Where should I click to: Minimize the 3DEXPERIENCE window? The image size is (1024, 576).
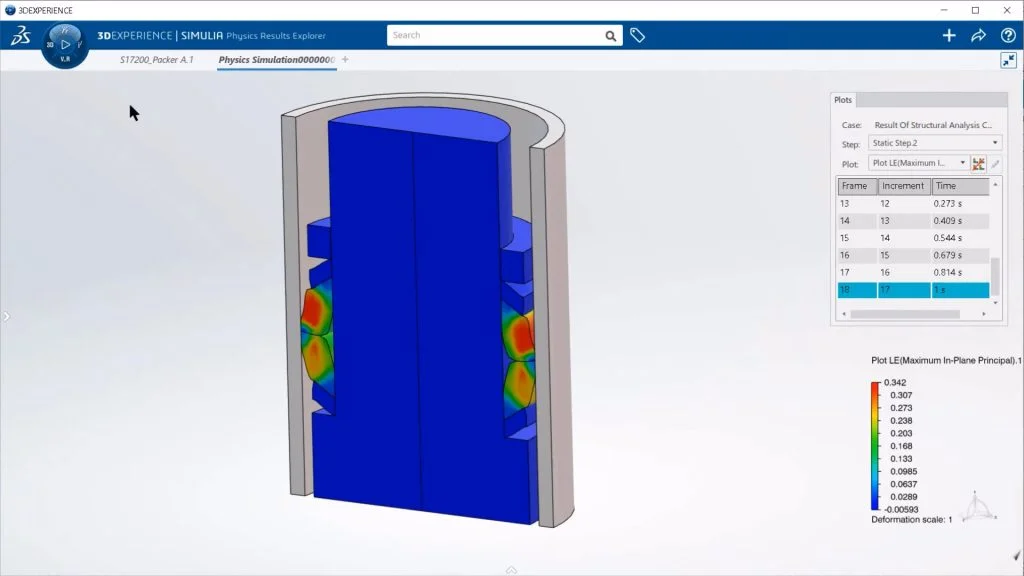pos(944,10)
